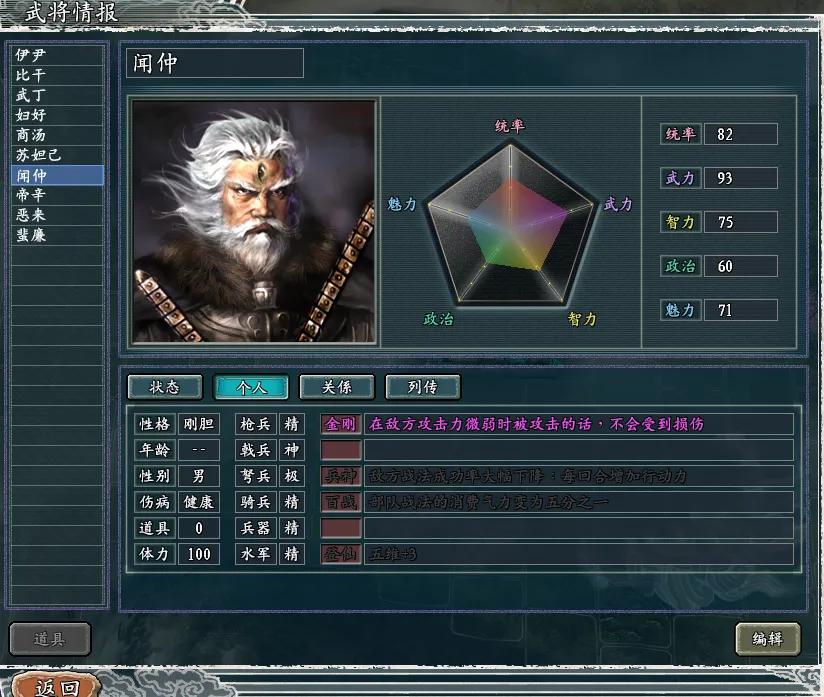
Task: Click the 武力 value 93
Action: click(740, 178)
